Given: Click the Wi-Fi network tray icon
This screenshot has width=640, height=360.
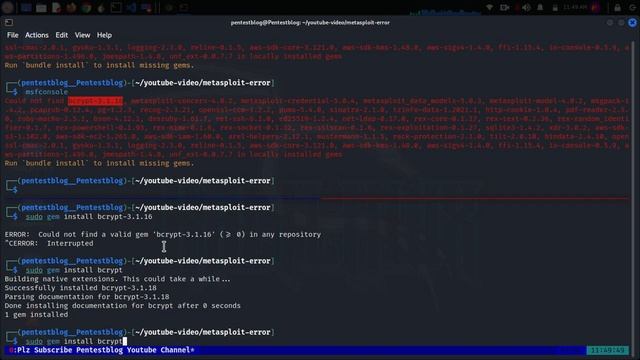Looking at the screenshot, I should (x=489, y=7).
